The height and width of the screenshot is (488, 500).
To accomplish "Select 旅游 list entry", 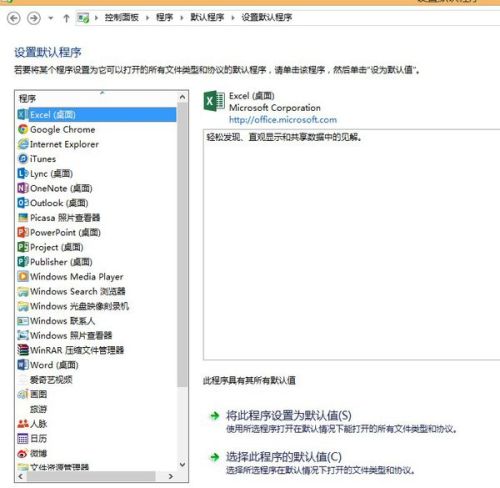I will point(38,409).
